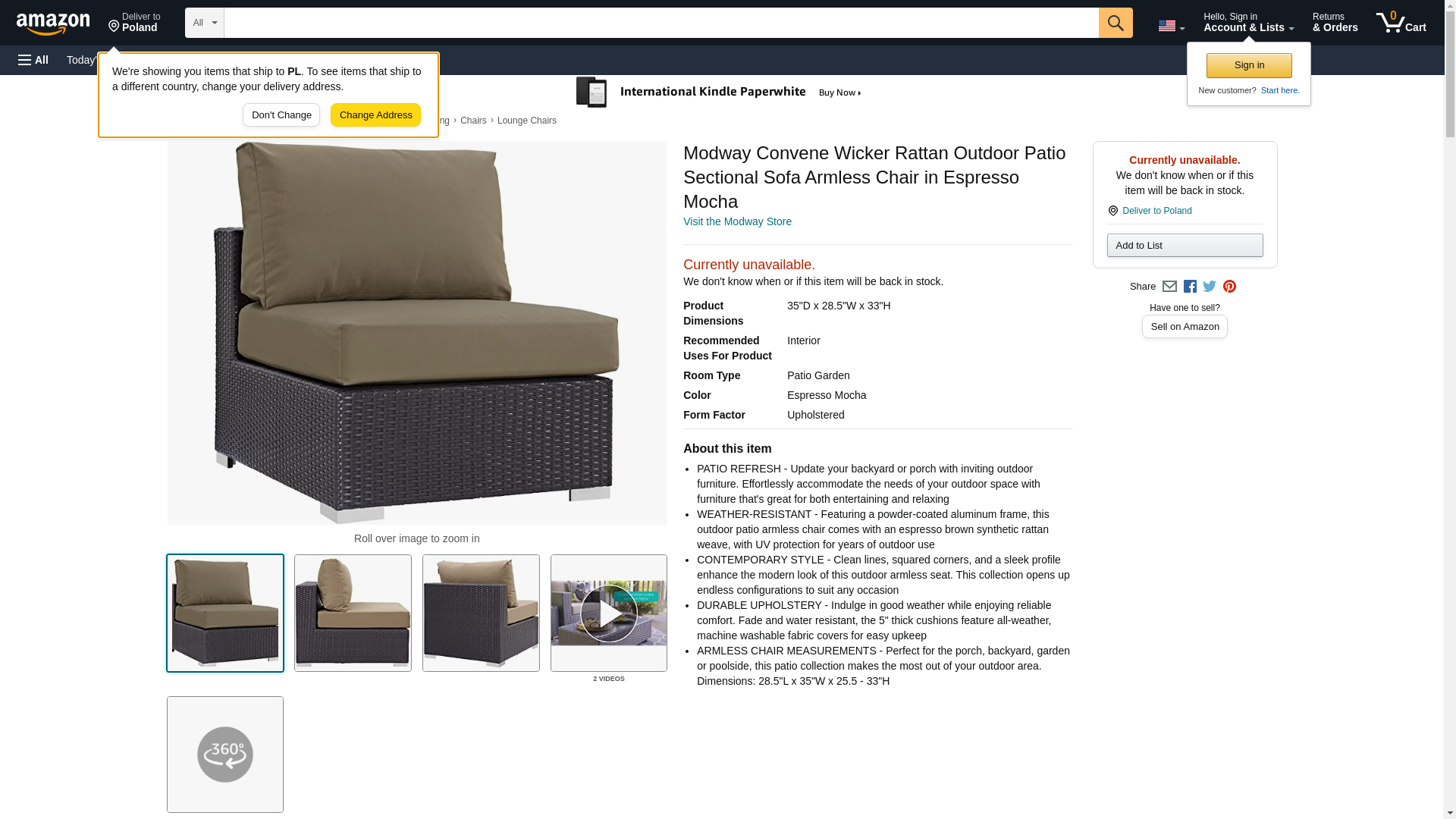Click the search magnifier button
The width and height of the screenshot is (1456, 819).
pos(1115,23)
